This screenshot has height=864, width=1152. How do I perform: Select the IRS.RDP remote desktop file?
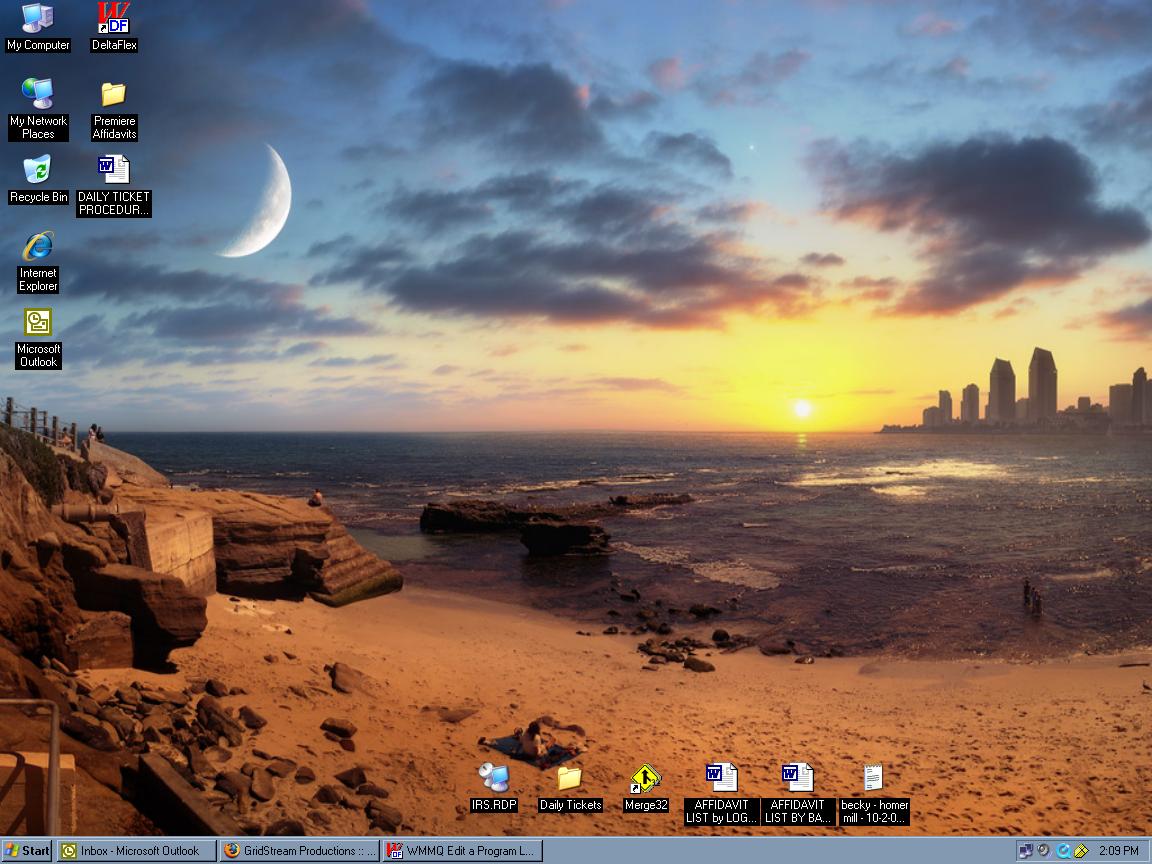click(494, 779)
